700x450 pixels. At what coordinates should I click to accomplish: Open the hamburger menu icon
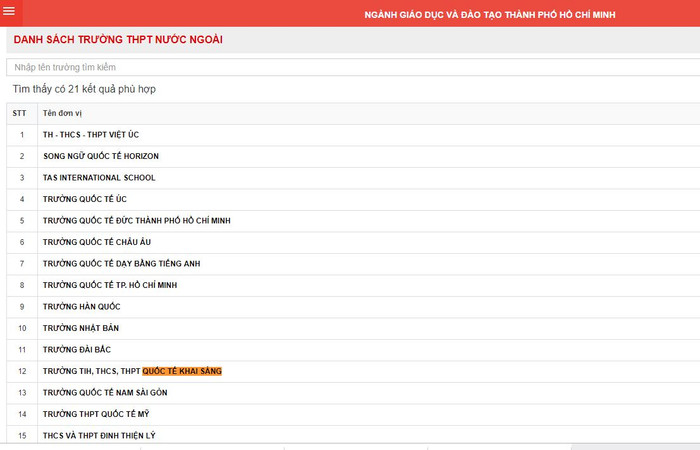point(9,12)
